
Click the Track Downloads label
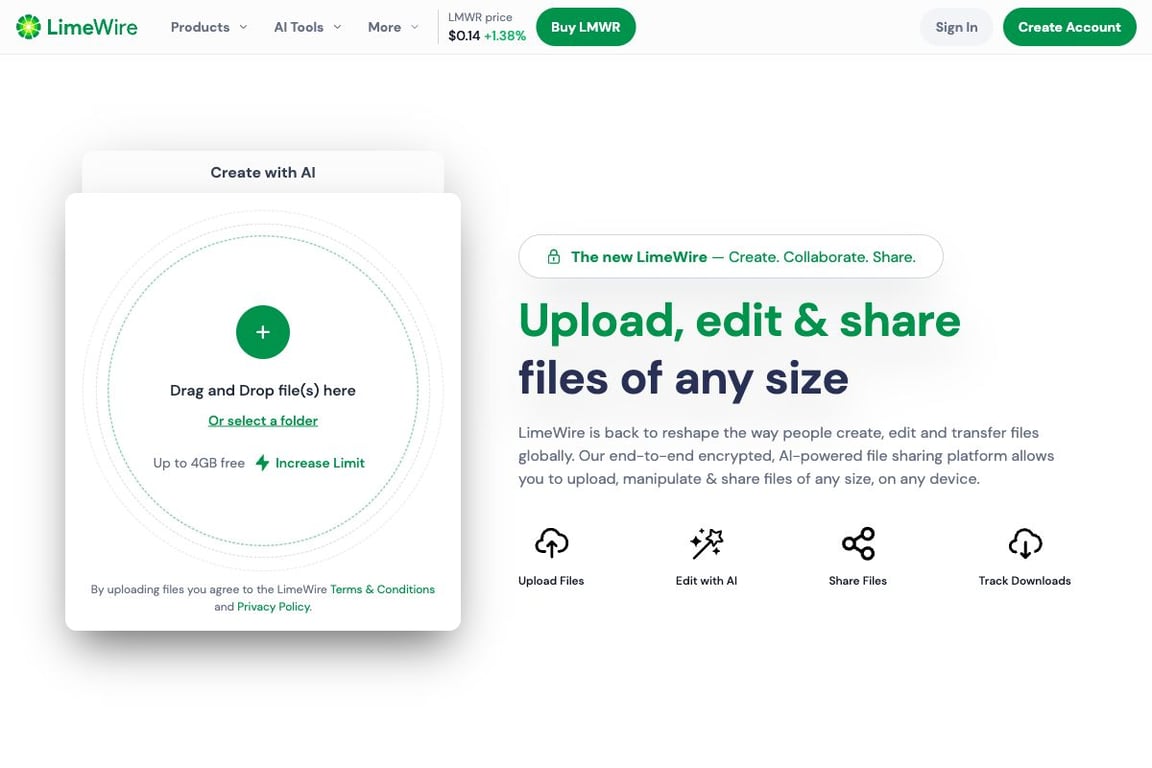coord(1024,581)
